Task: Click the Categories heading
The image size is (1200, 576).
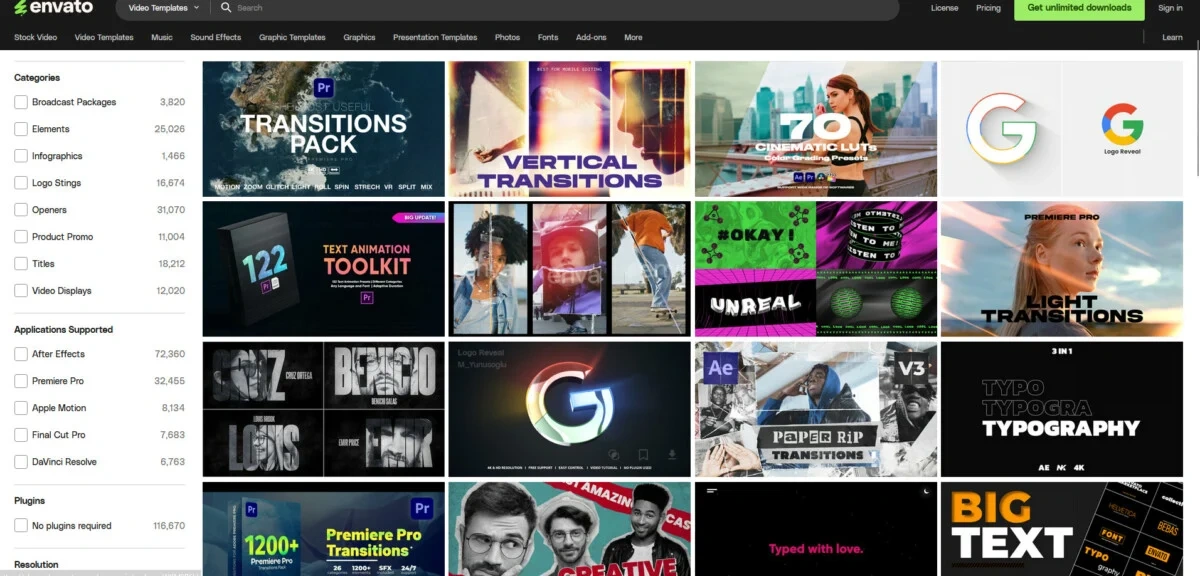Action: point(37,77)
